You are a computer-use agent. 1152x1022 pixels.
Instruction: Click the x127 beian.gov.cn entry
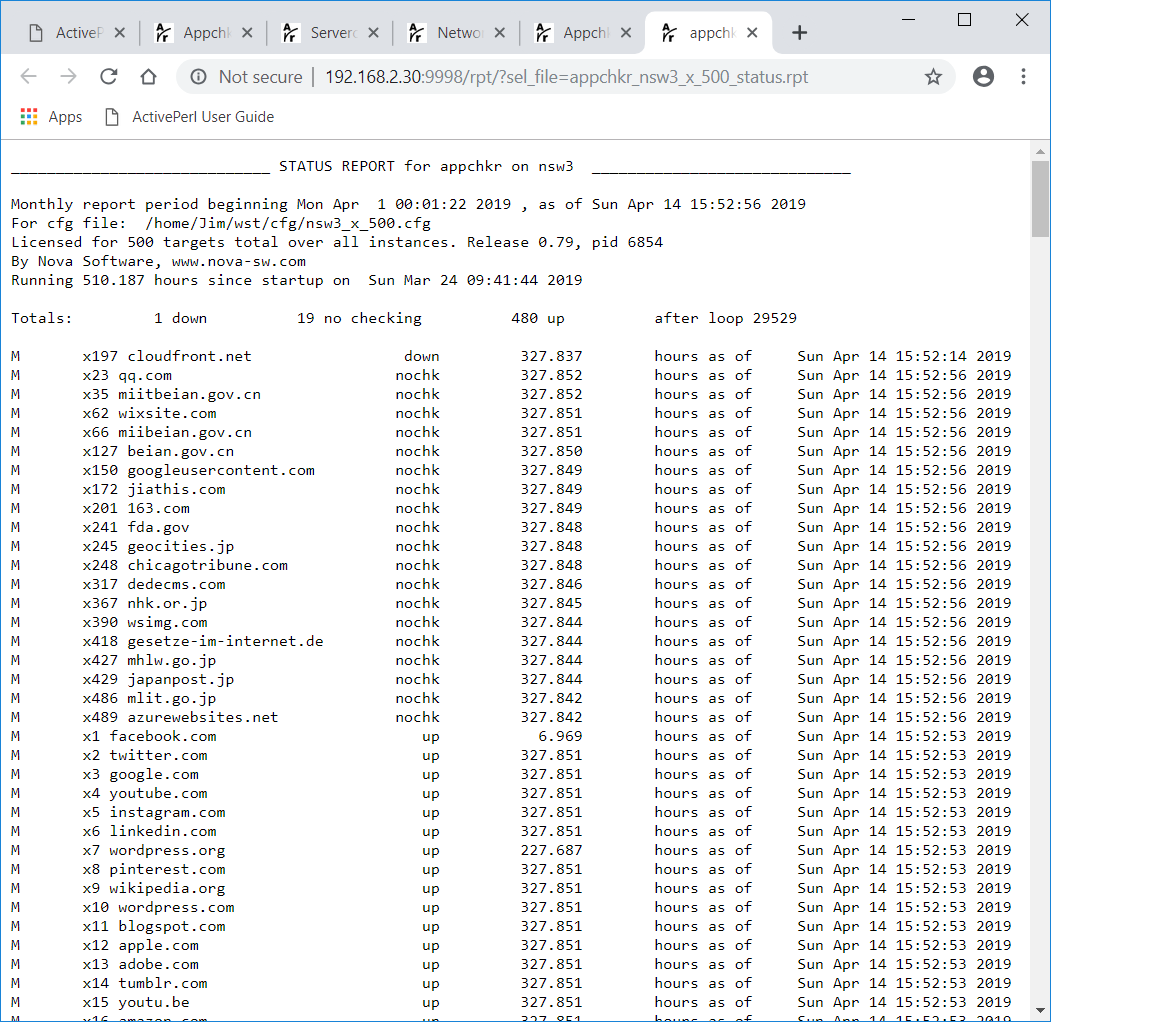coord(158,452)
